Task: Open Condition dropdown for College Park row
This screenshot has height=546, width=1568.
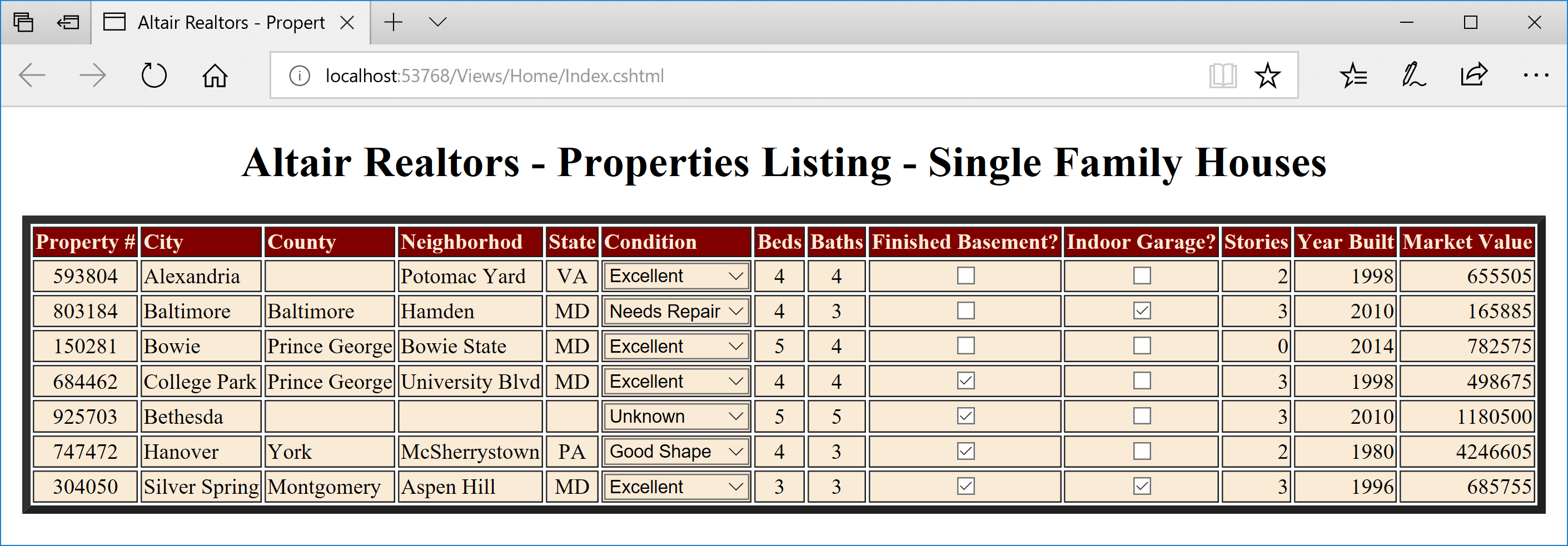Action: coord(676,381)
